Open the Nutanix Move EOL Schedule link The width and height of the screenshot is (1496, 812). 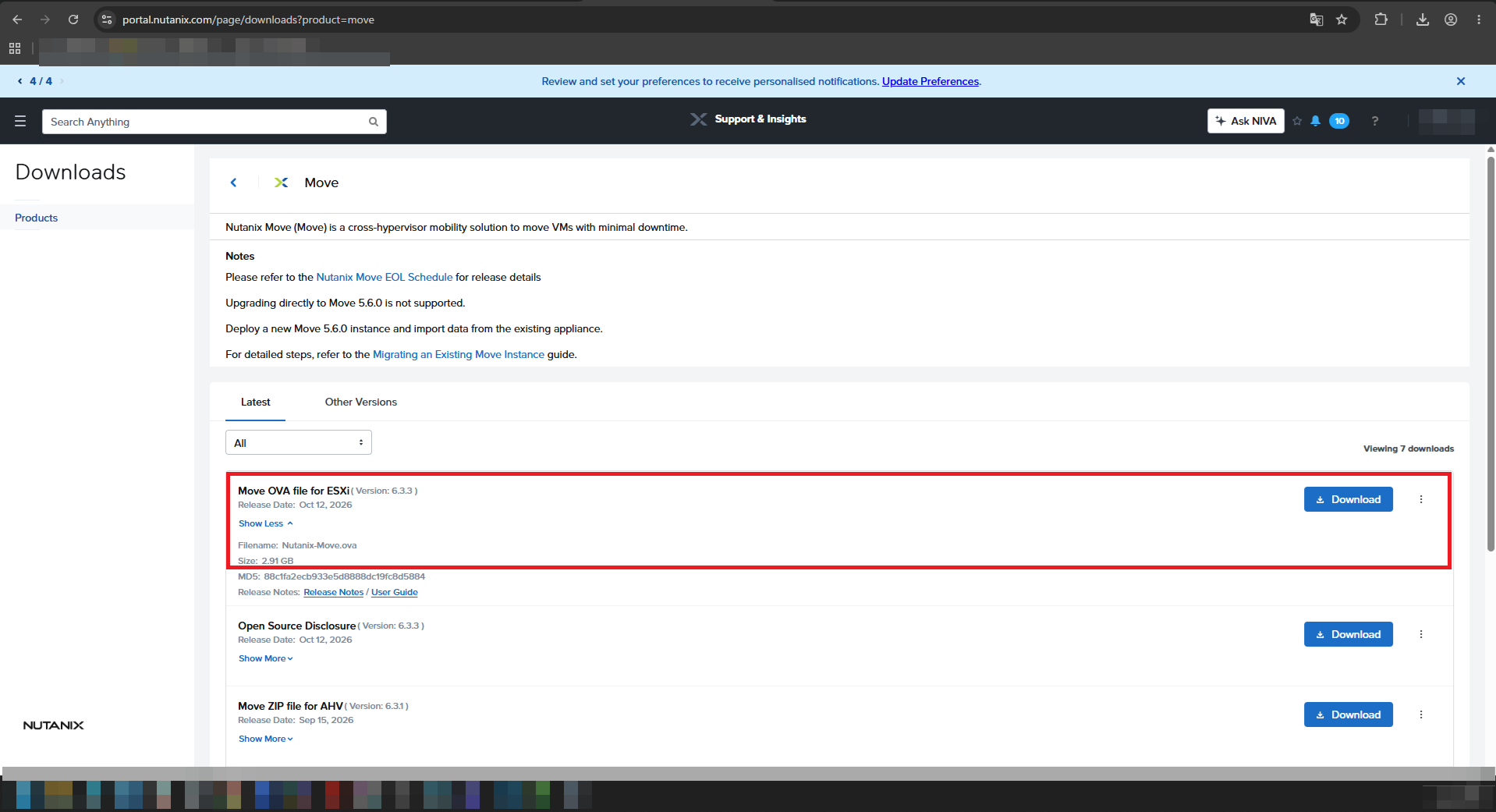click(385, 277)
